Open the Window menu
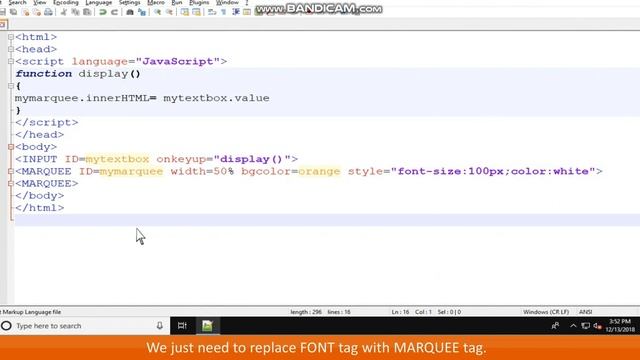This screenshot has width=640, height=360. point(227,2)
